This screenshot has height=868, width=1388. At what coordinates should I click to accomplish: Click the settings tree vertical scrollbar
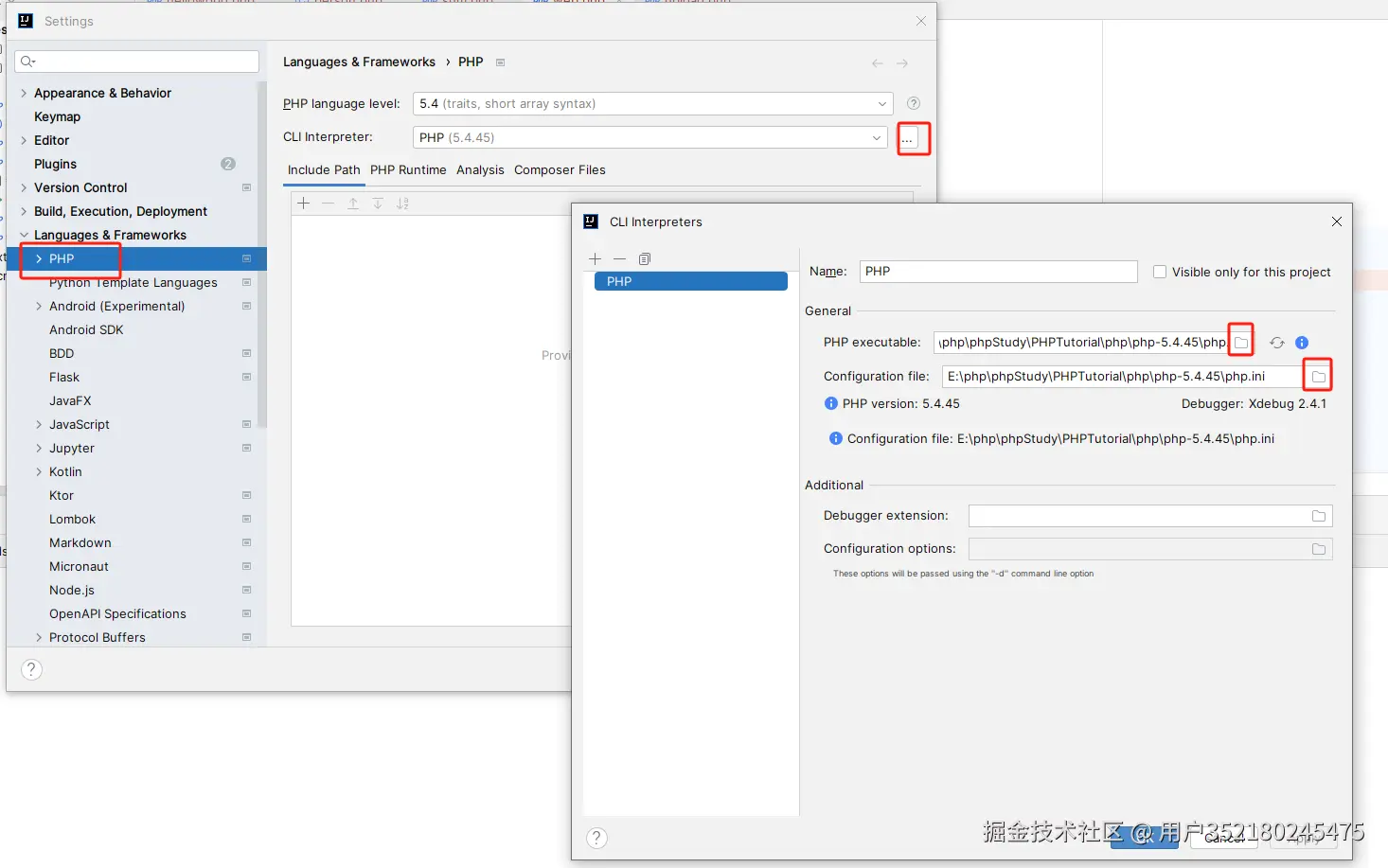click(262, 256)
